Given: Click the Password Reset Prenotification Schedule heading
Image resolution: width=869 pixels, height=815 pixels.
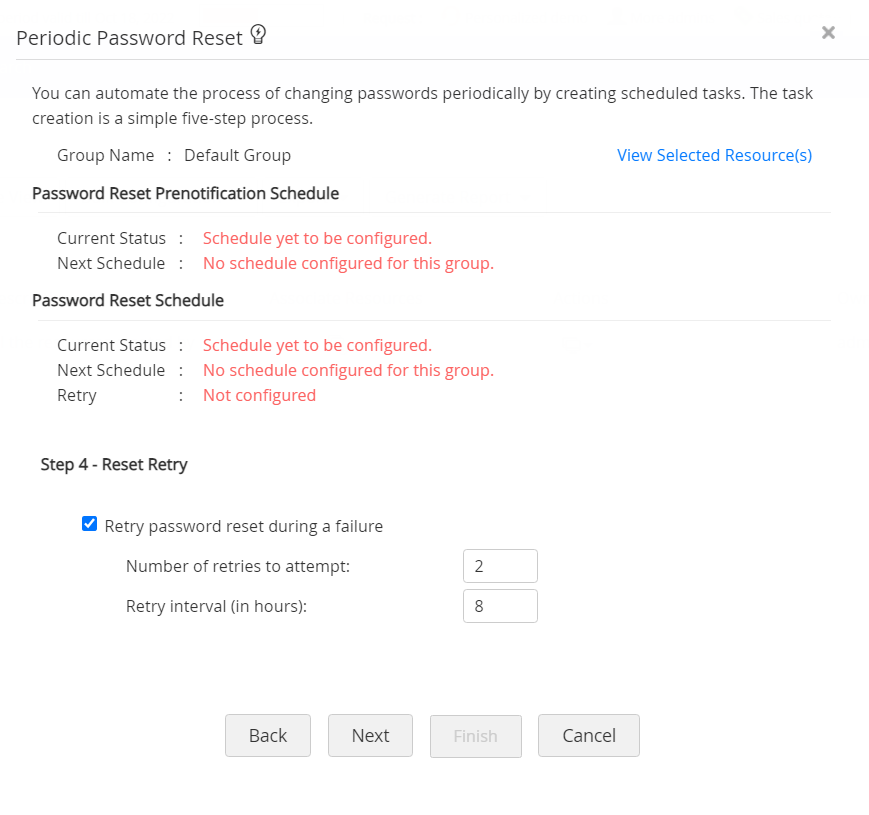Looking at the screenshot, I should (x=185, y=193).
